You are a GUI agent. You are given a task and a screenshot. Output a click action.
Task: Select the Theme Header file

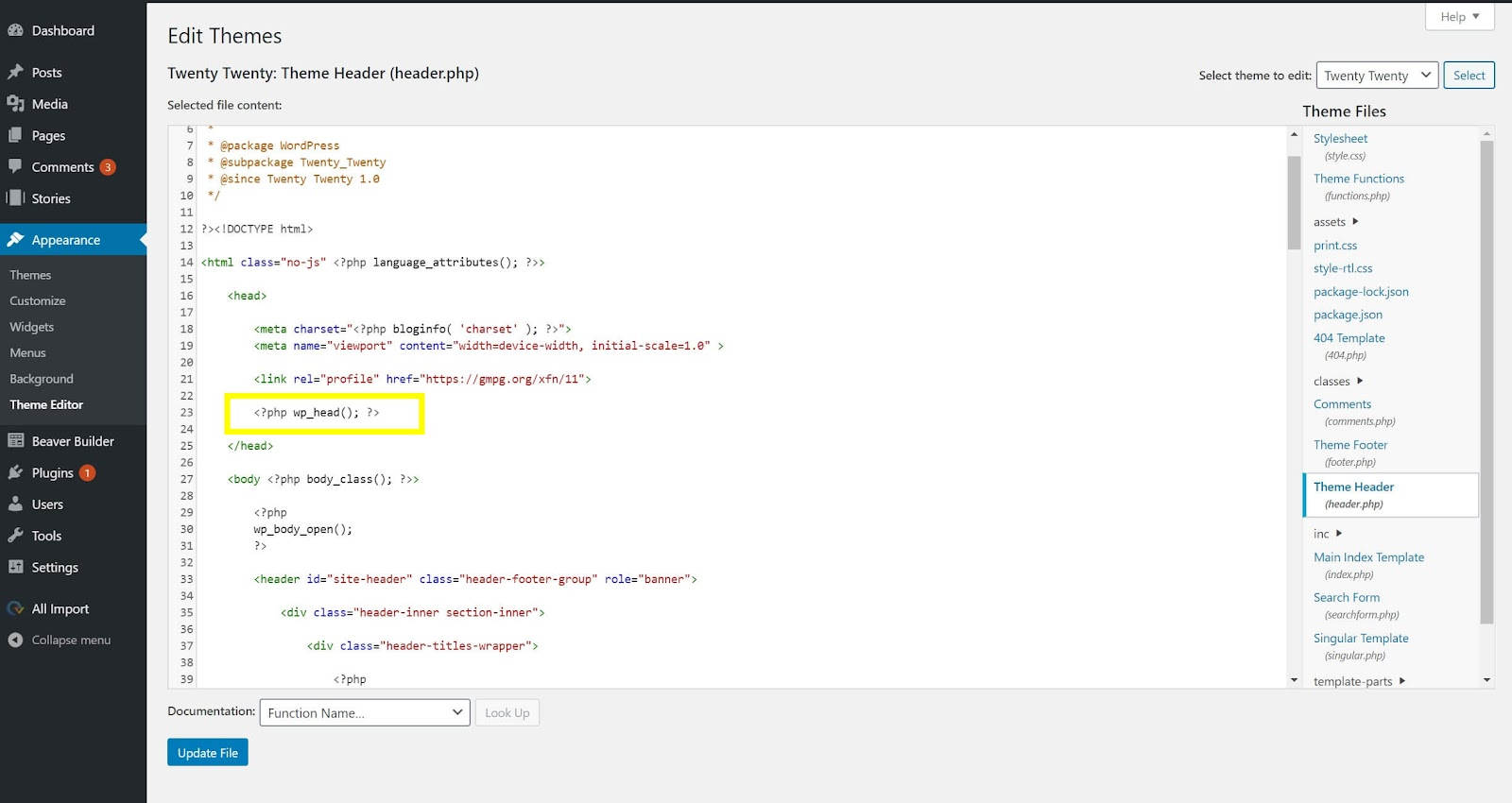(x=1391, y=495)
